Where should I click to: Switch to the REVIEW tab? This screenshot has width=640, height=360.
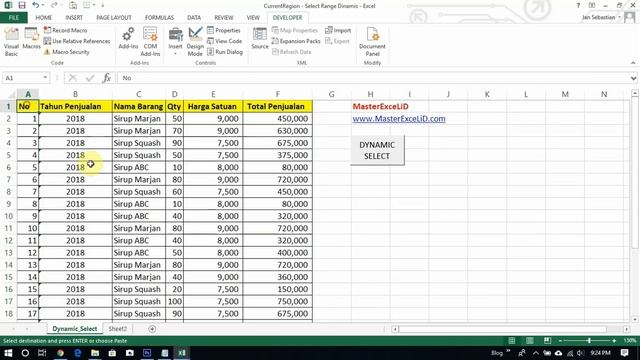tap(224, 18)
